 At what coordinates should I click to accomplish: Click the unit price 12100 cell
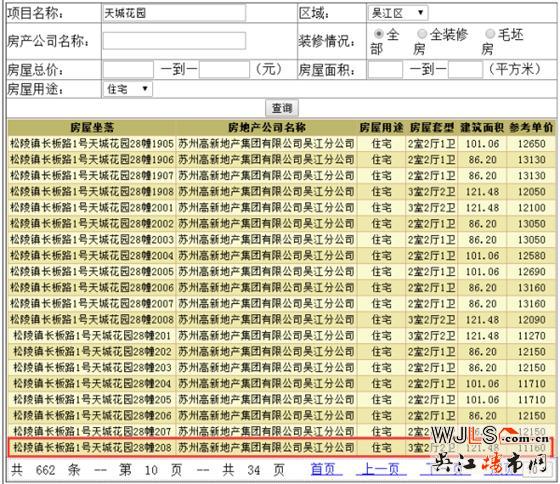pos(531,208)
